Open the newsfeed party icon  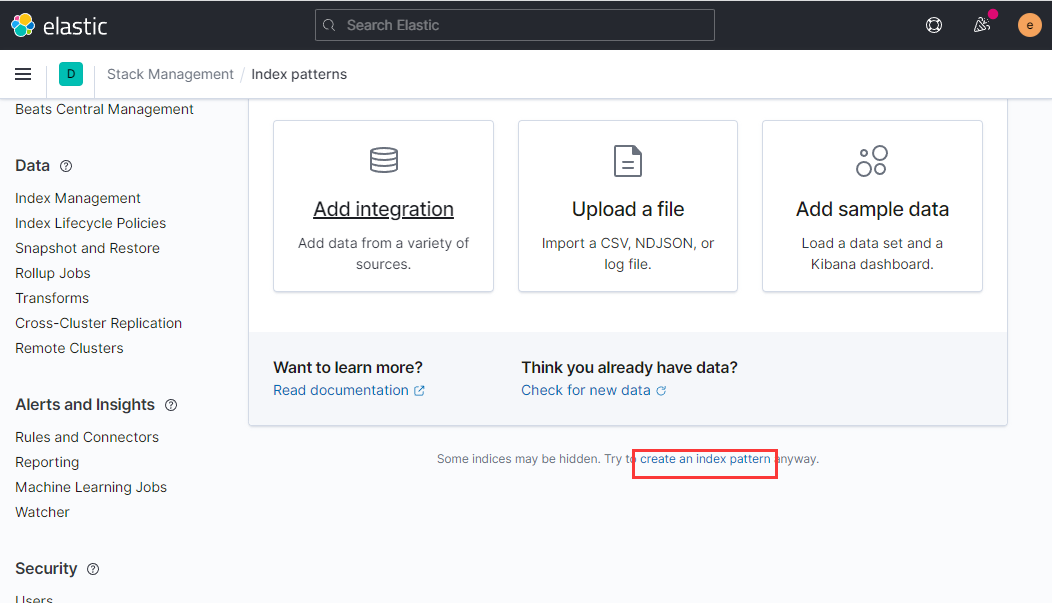(982, 25)
